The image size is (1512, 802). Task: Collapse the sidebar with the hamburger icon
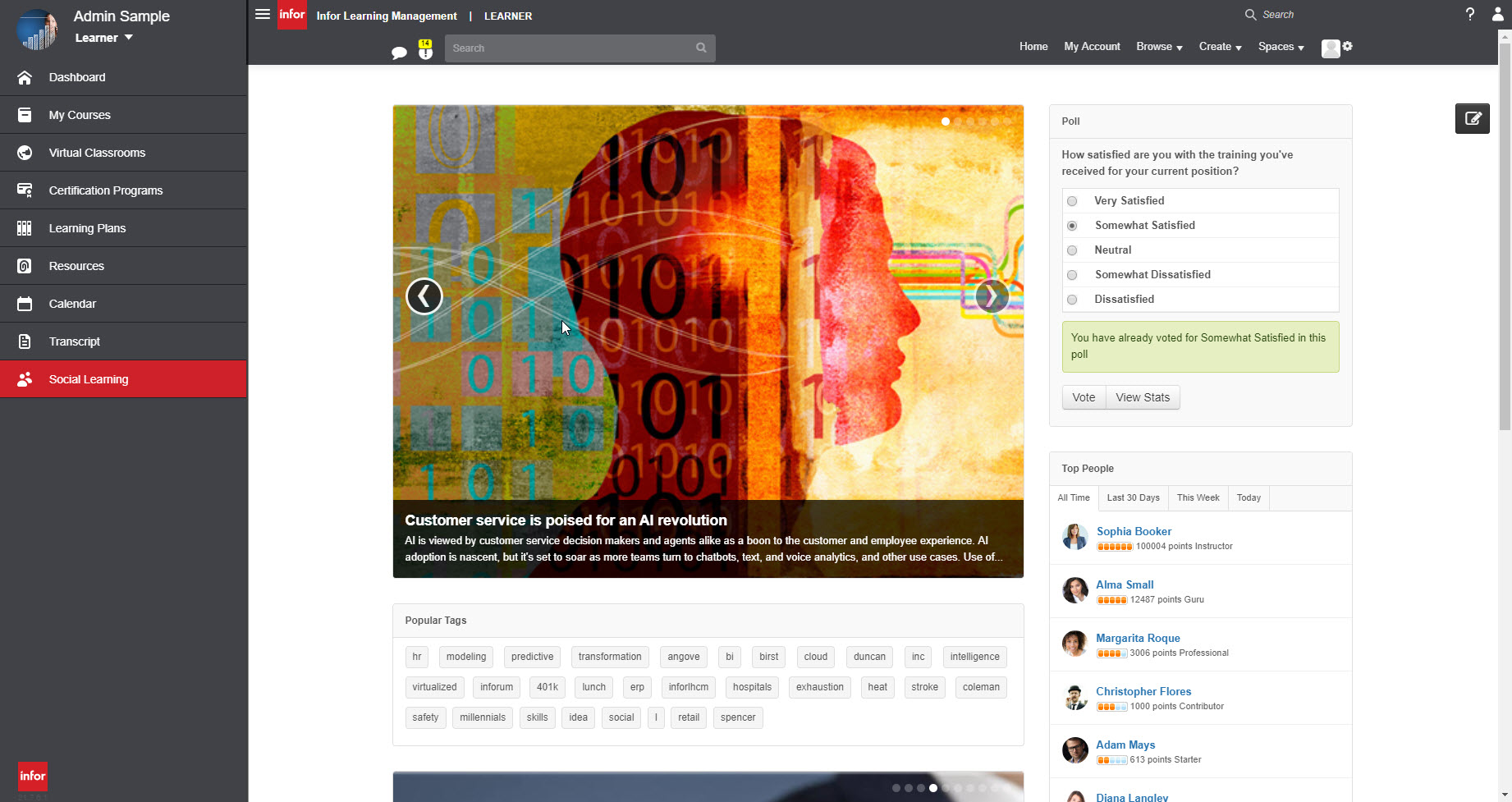(262, 13)
